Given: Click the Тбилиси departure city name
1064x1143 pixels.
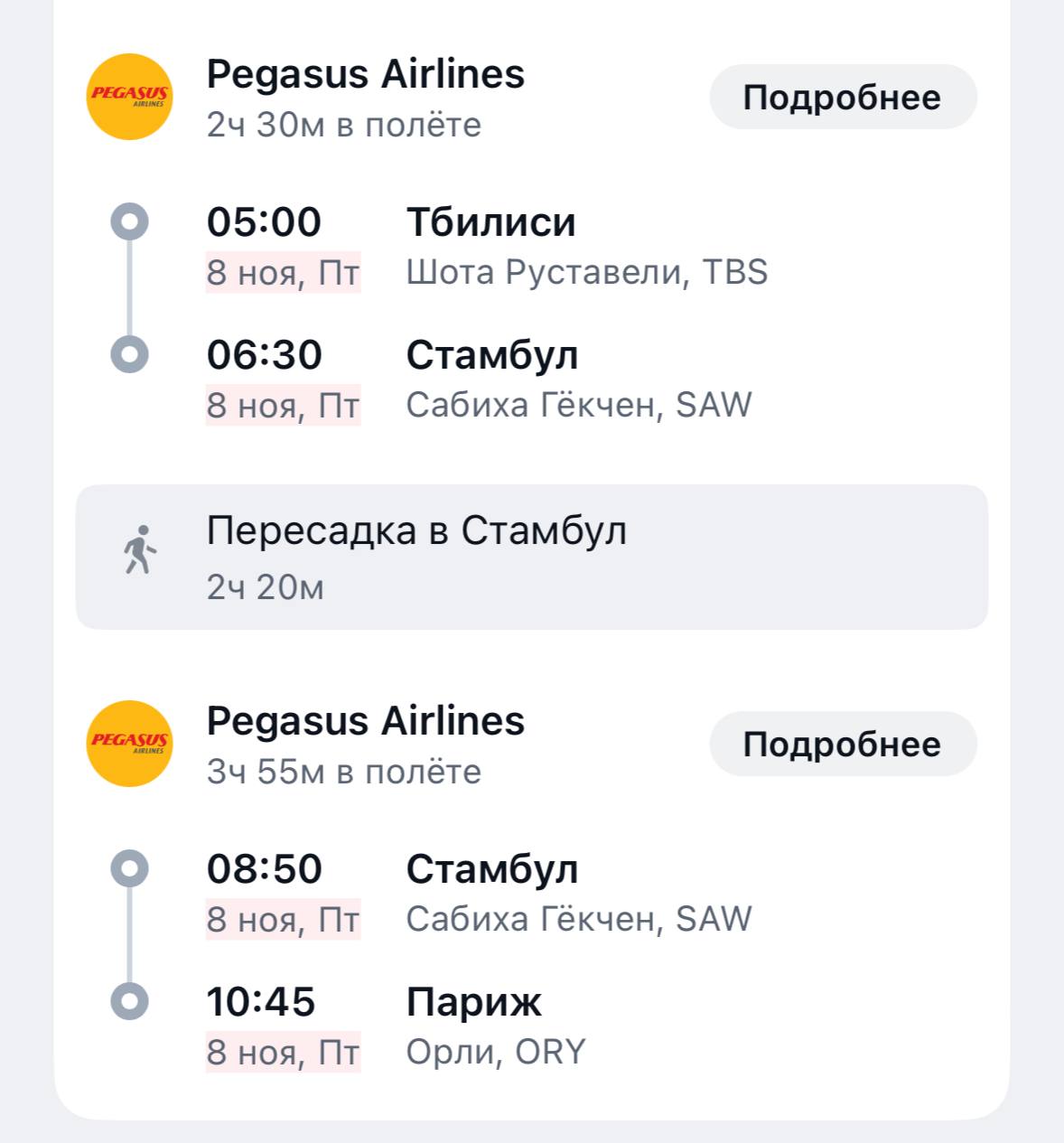Looking at the screenshot, I should [x=490, y=222].
